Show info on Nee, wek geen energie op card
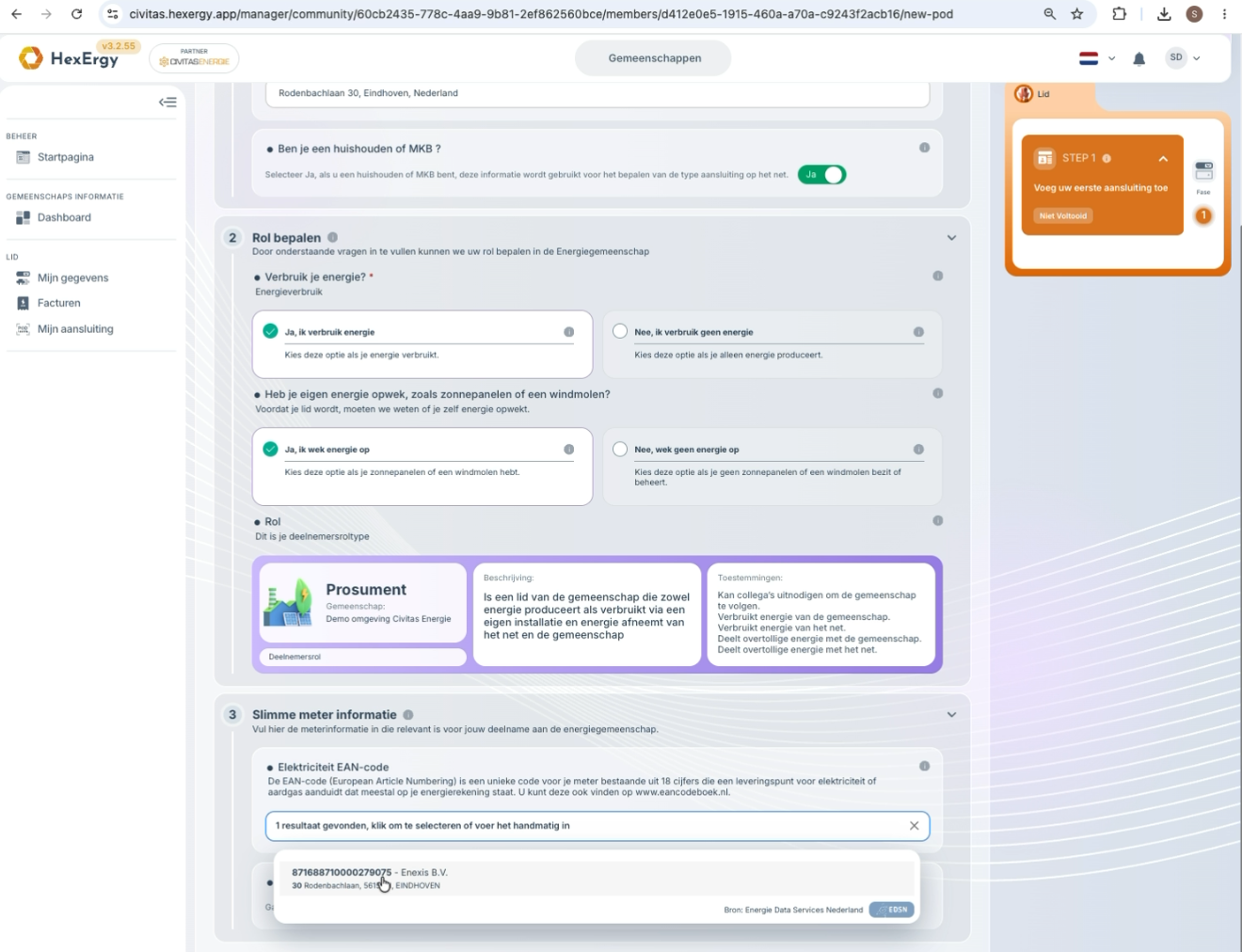The image size is (1242, 952). (x=918, y=449)
